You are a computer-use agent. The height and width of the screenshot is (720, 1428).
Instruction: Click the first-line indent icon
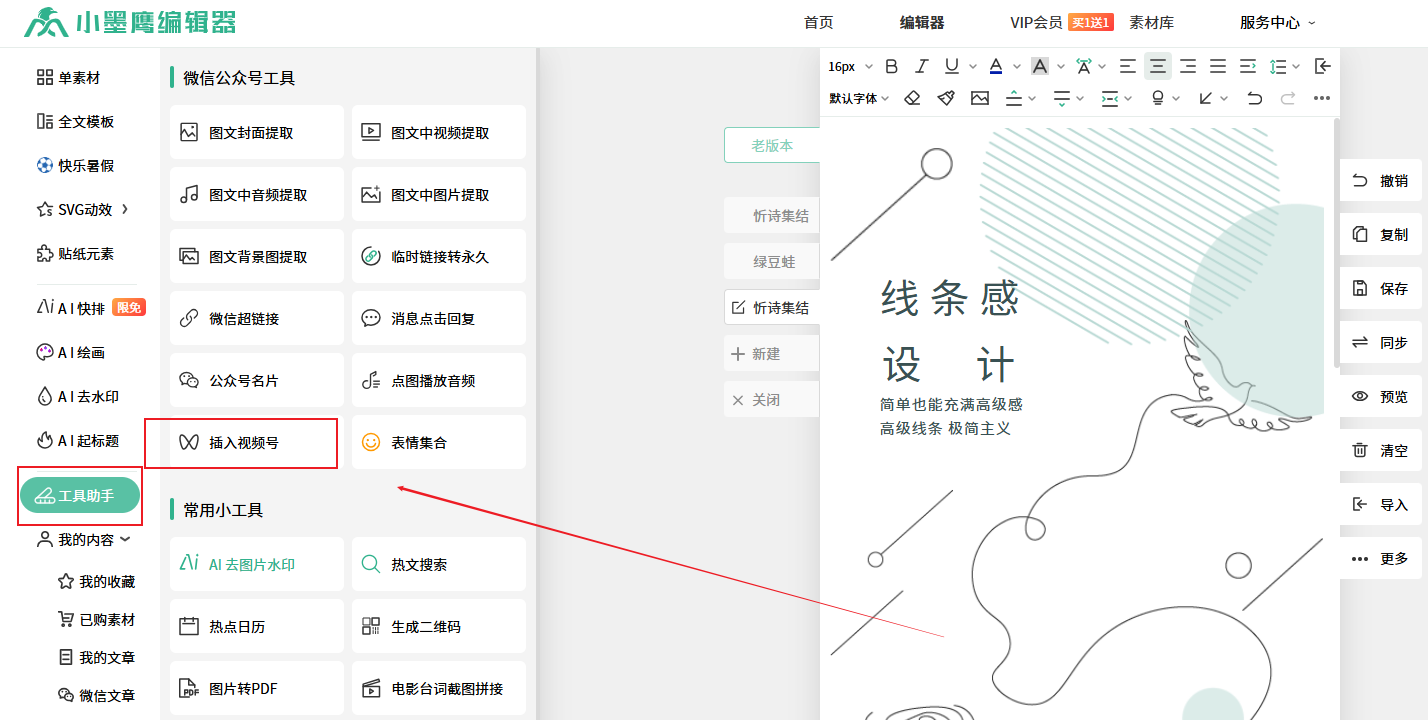pyautogui.click(x=1248, y=66)
